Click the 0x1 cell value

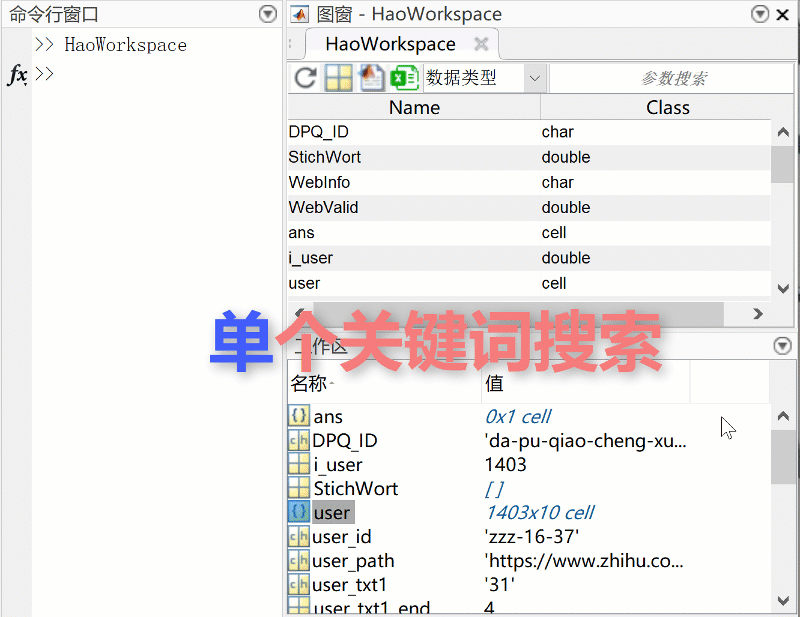pyautogui.click(x=518, y=417)
